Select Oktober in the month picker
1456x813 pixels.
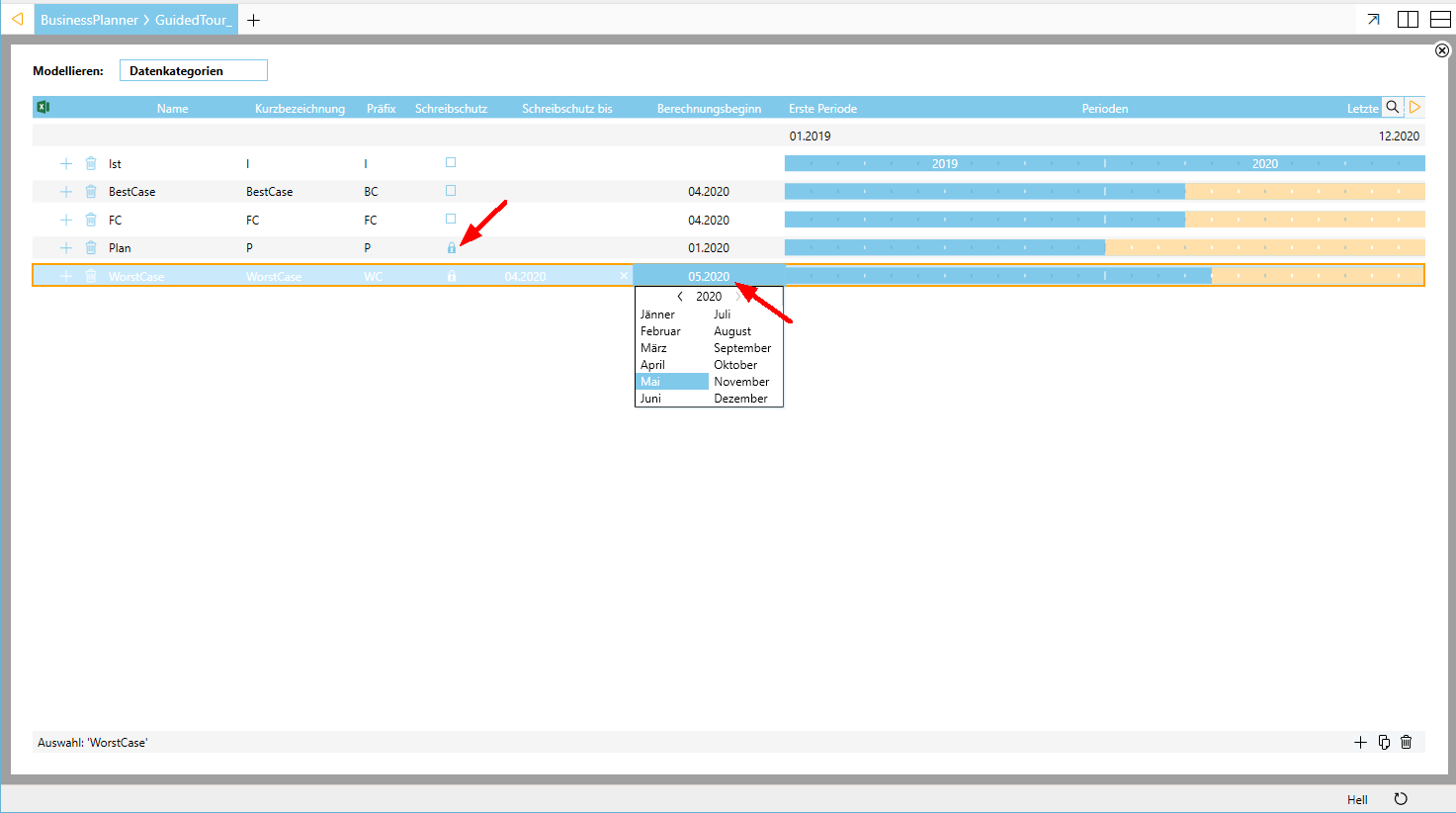tap(735, 365)
